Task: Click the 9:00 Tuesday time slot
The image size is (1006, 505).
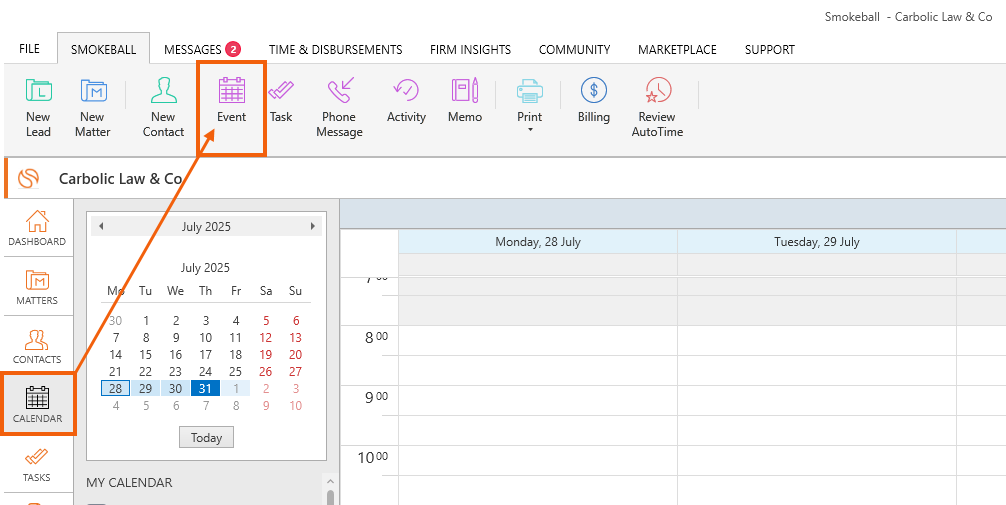Action: (817, 400)
